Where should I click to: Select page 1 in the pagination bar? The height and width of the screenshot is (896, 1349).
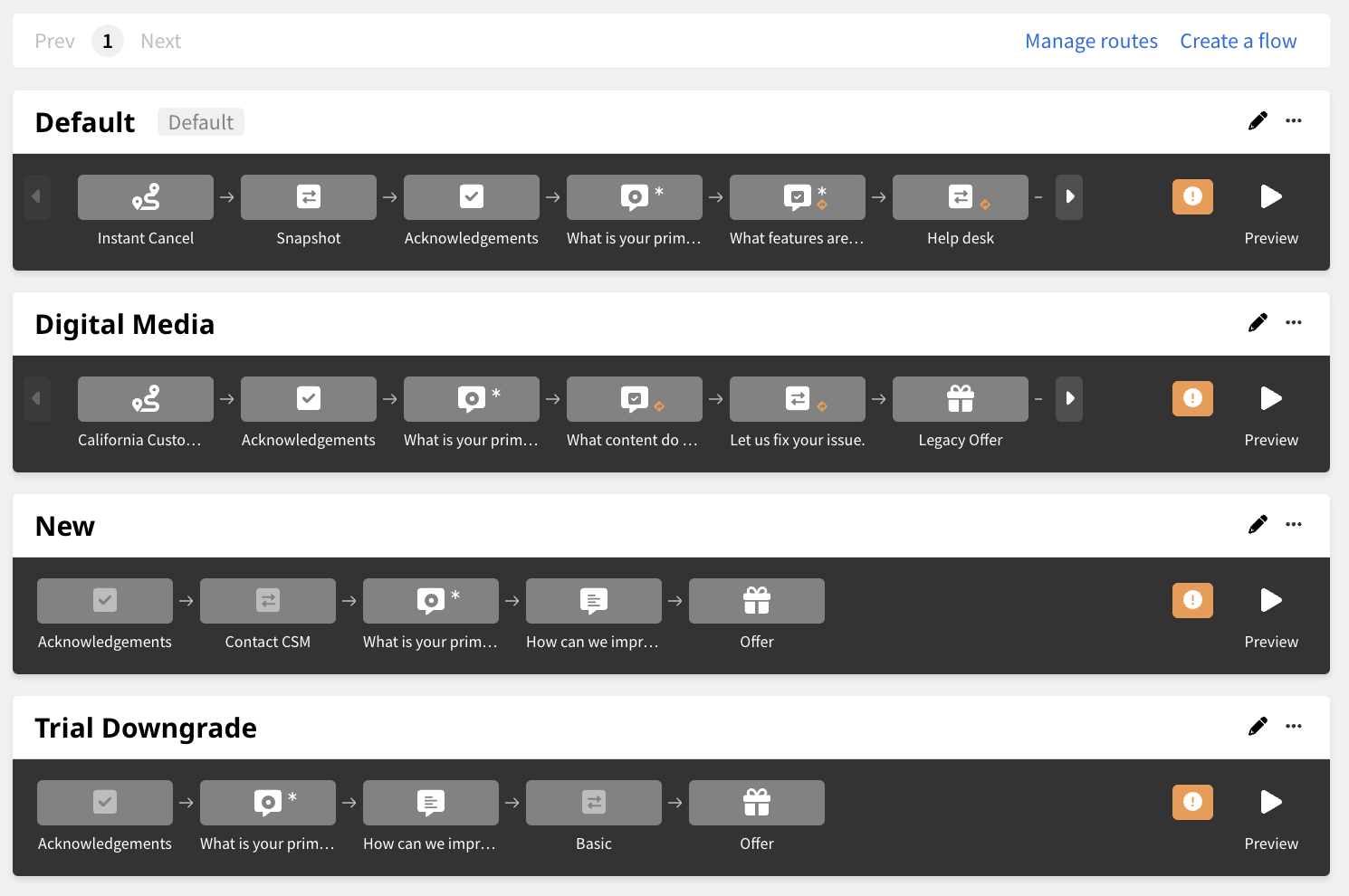click(107, 41)
